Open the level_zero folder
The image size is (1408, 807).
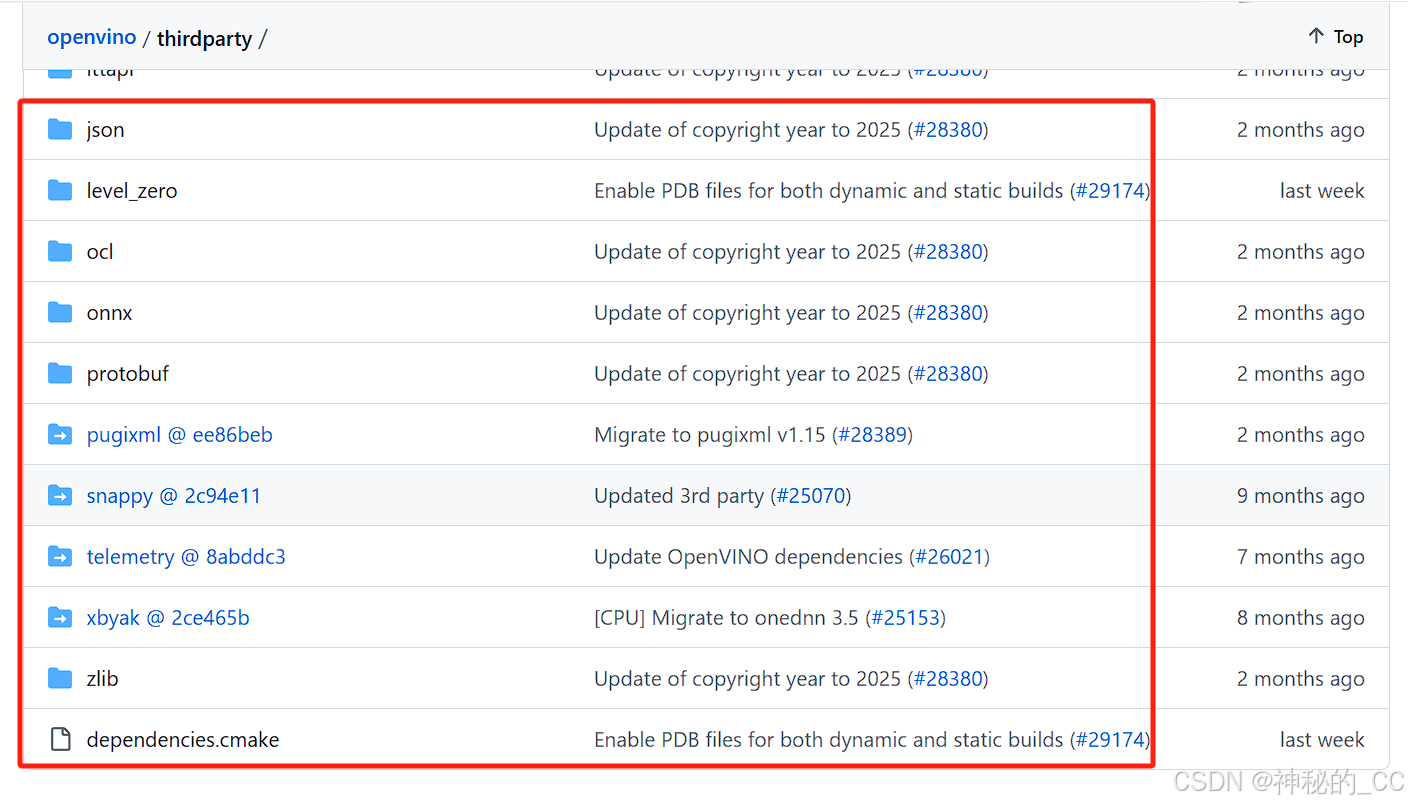[132, 191]
